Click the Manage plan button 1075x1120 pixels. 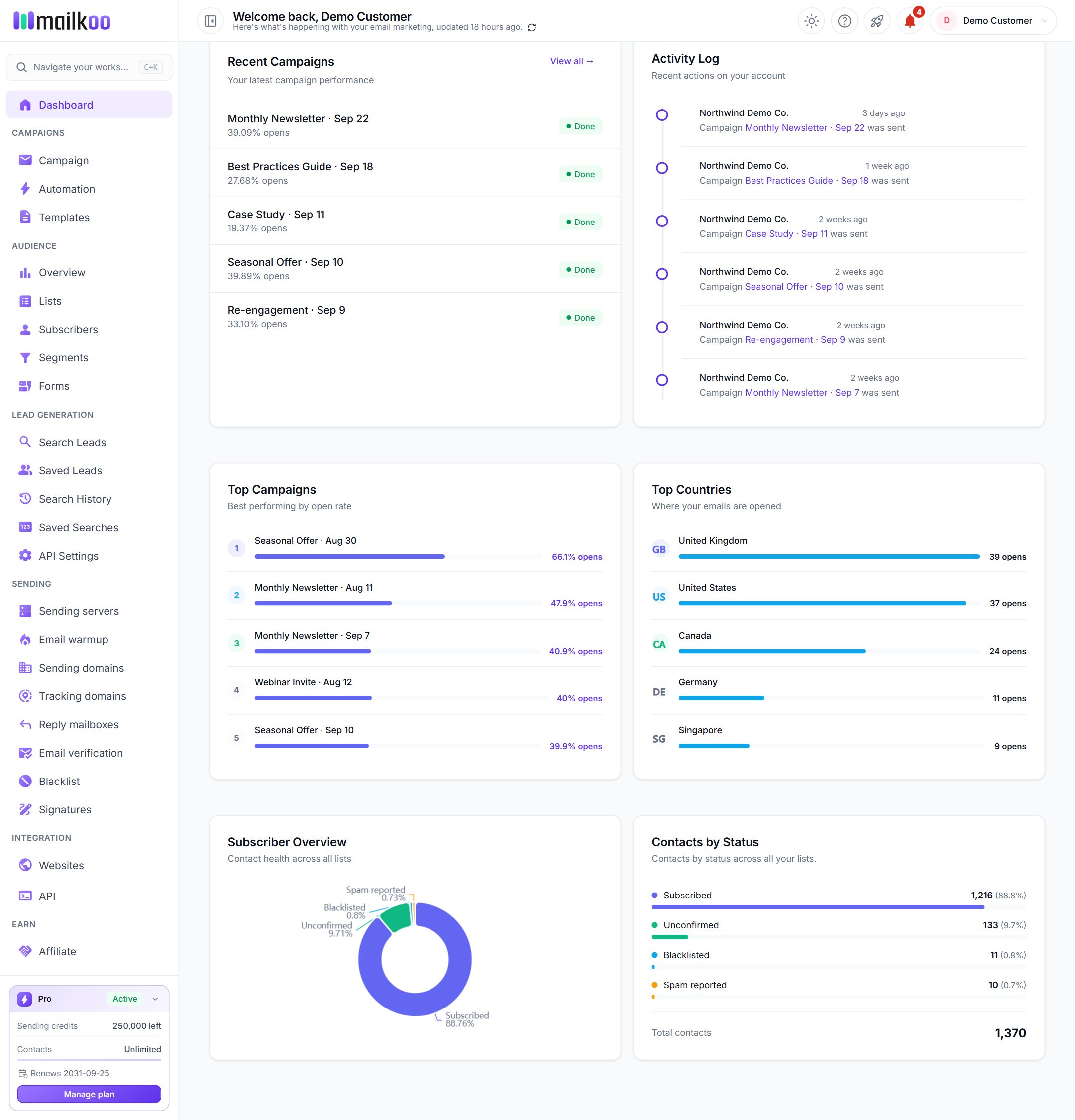click(x=89, y=1094)
